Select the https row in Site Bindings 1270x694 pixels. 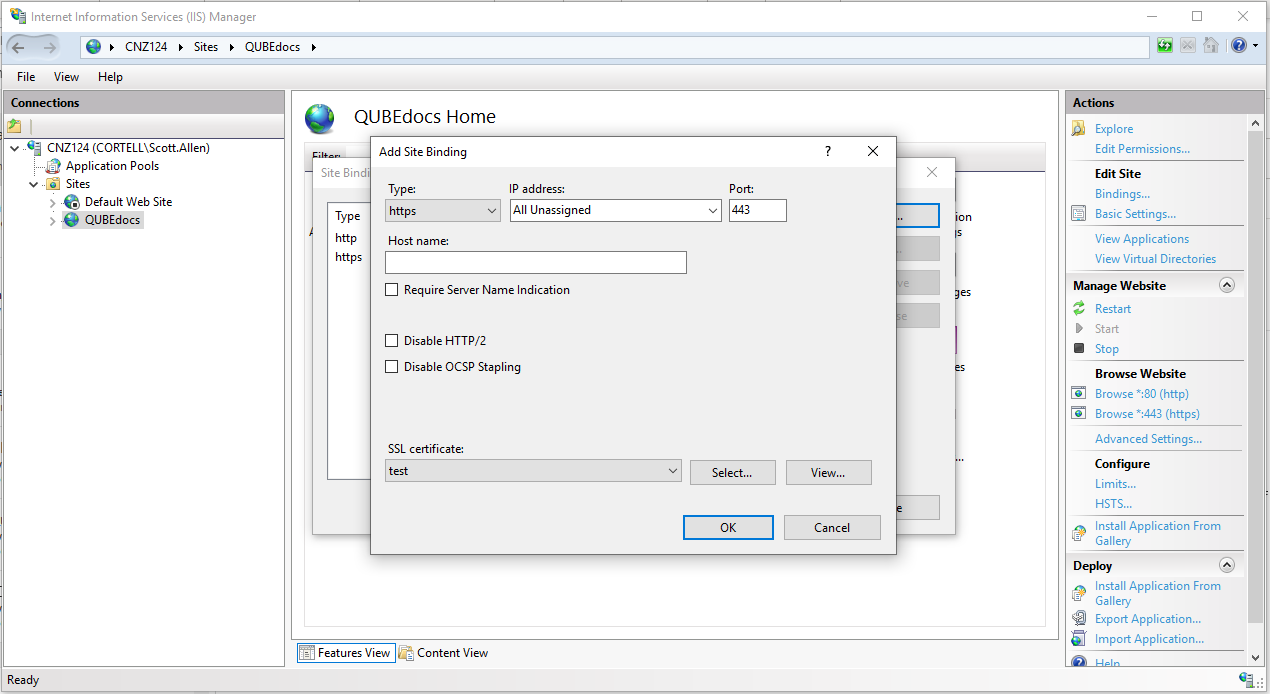[349, 257]
